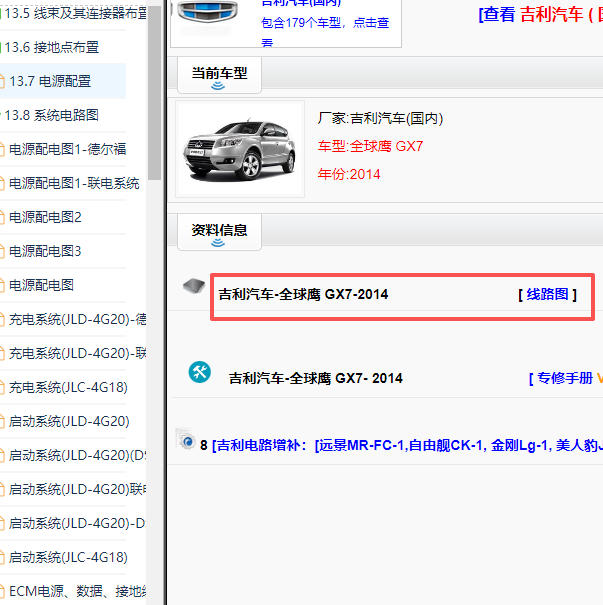Open 启动系统(JLD-4G20)-D entry
603x605 pixels.
click(77, 524)
